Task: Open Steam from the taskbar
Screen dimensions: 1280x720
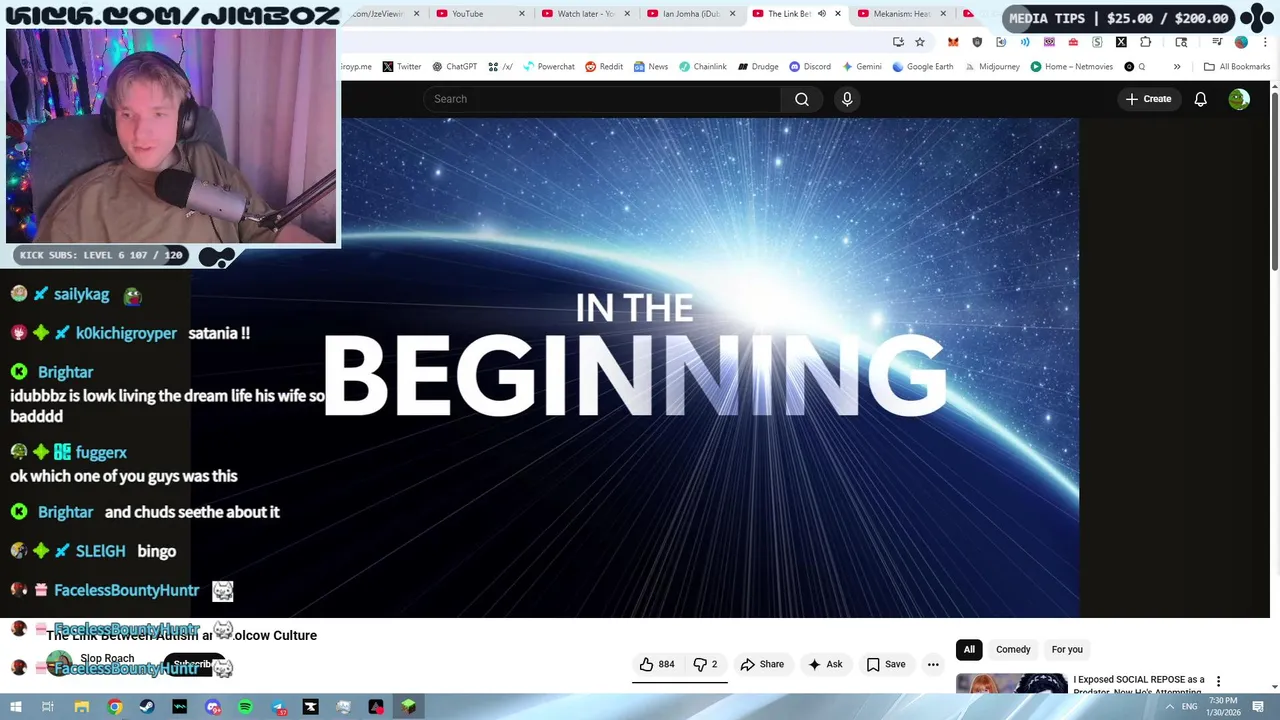Action: [147, 707]
